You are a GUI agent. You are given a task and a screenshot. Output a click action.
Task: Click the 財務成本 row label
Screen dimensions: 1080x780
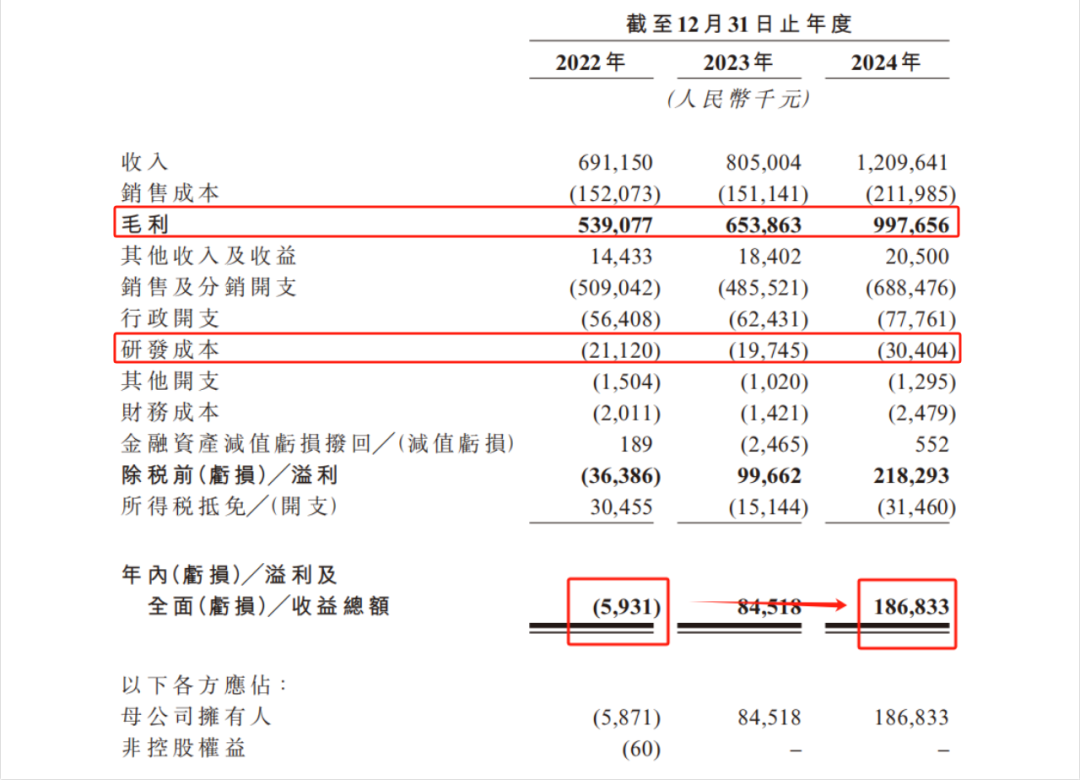[170, 412]
